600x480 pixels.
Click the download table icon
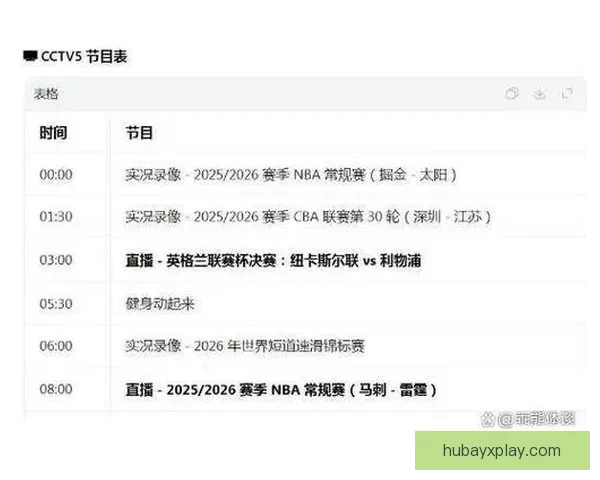point(540,93)
